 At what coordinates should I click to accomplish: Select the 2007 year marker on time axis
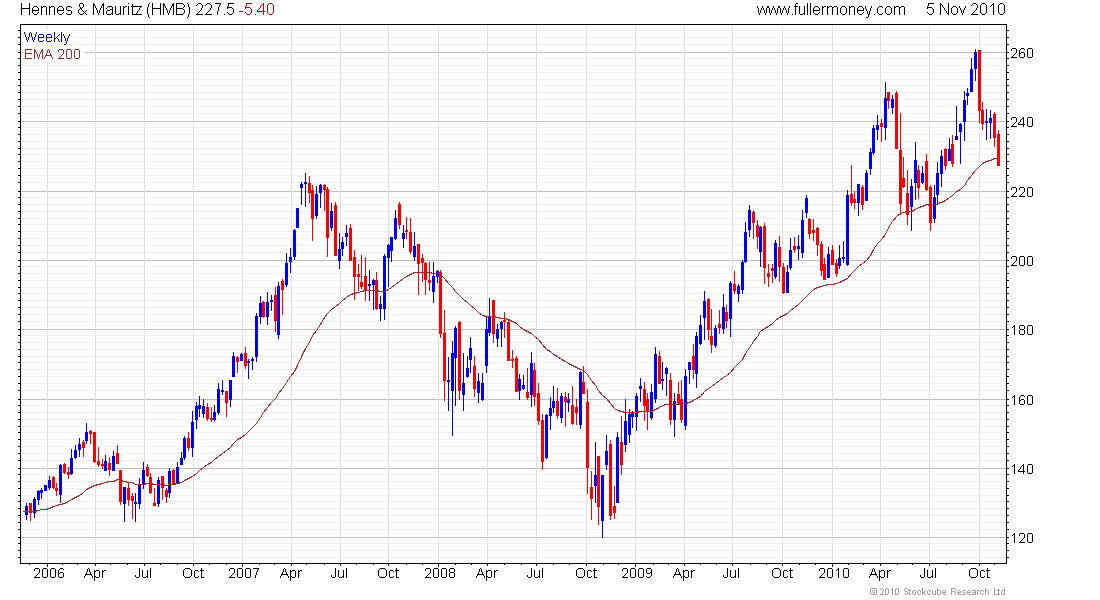click(244, 574)
